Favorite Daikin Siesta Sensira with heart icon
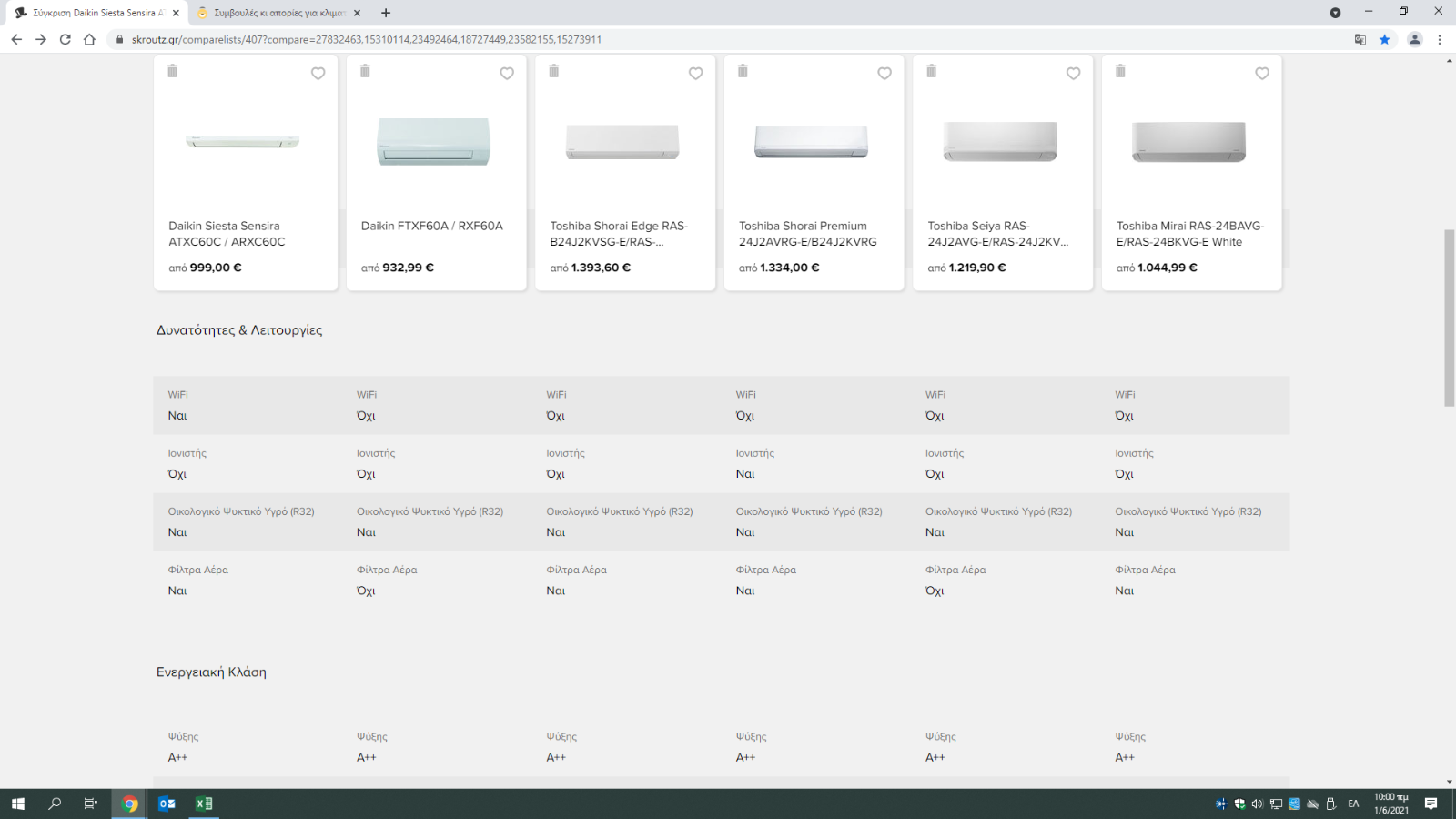This screenshot has width=1456, height=819. click(x=318, y=74)
